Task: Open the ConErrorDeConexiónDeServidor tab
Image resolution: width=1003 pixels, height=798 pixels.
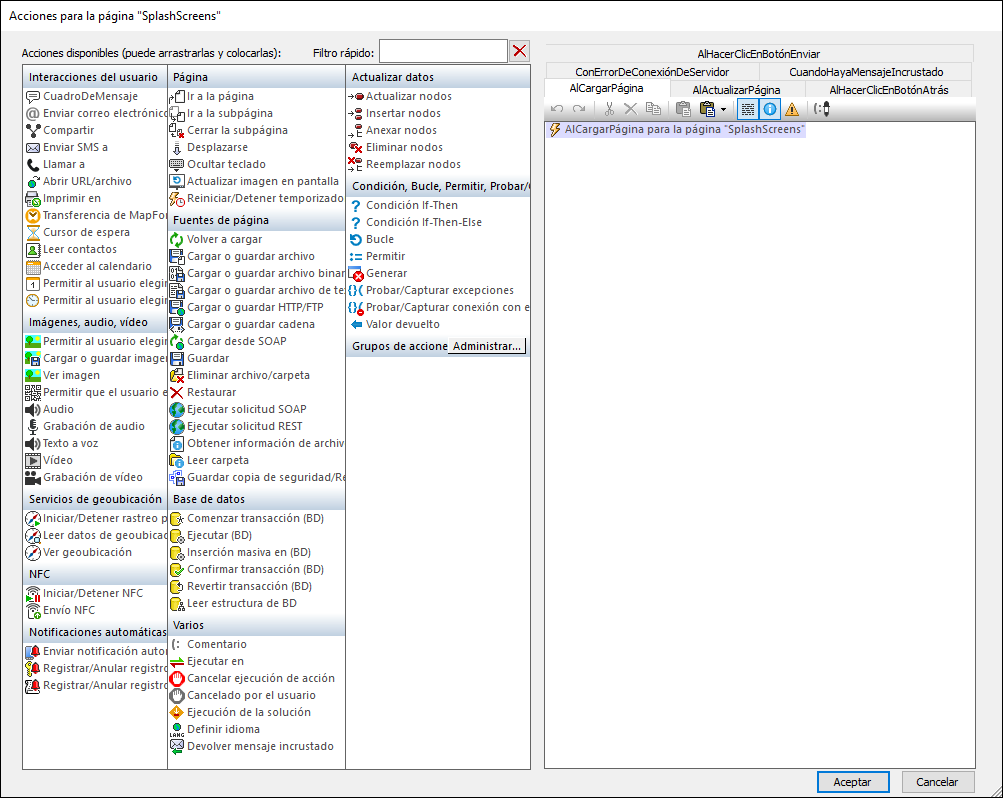Action: click(x=652, y=72)
